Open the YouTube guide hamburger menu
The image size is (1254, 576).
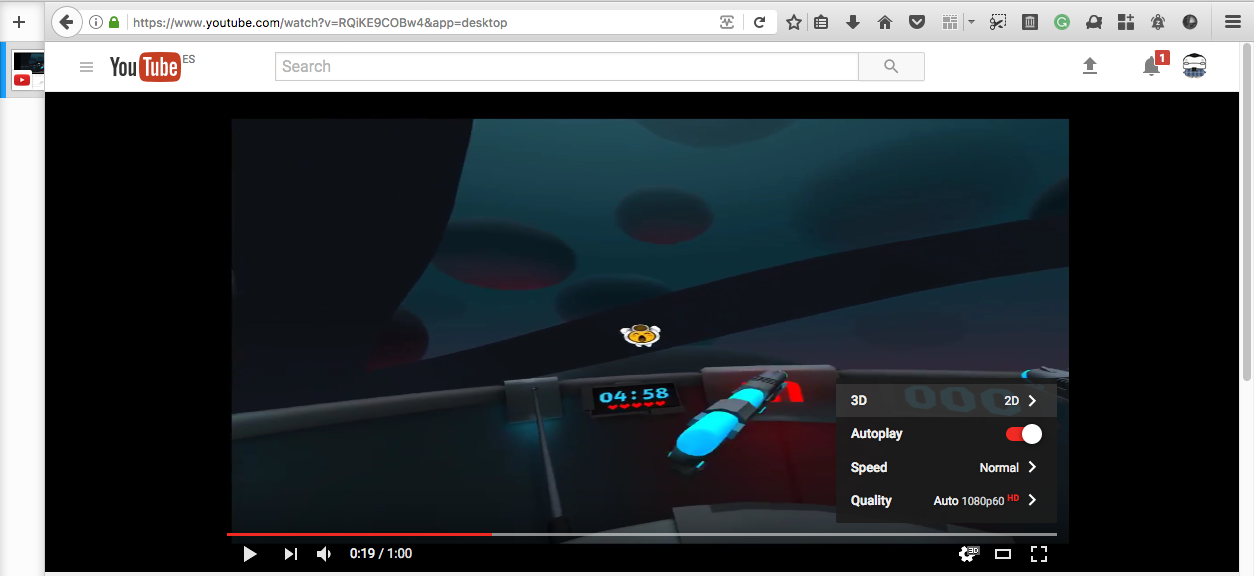click(87, 67)
